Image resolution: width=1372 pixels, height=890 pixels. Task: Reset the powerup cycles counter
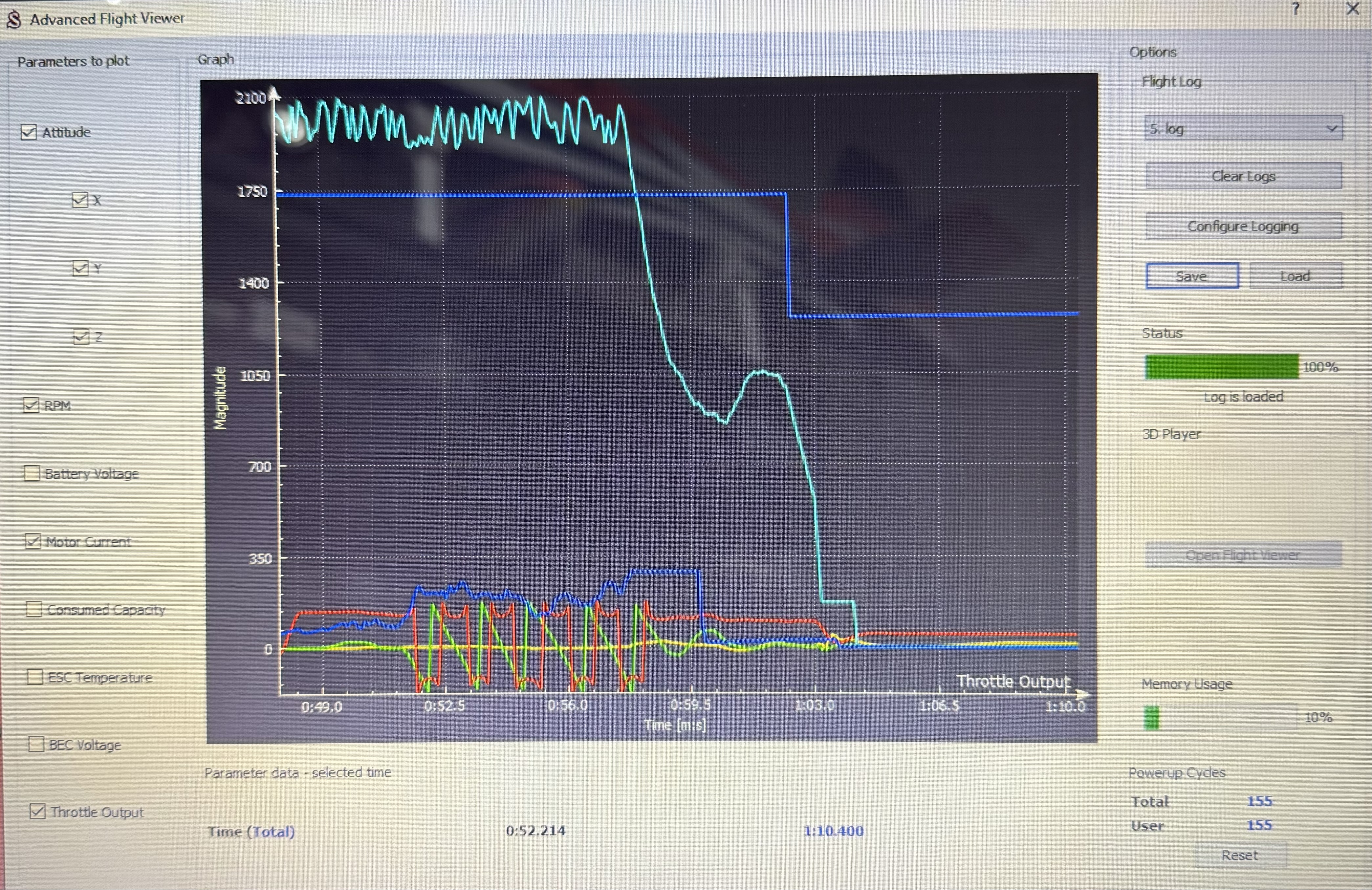coord(1240,855)
